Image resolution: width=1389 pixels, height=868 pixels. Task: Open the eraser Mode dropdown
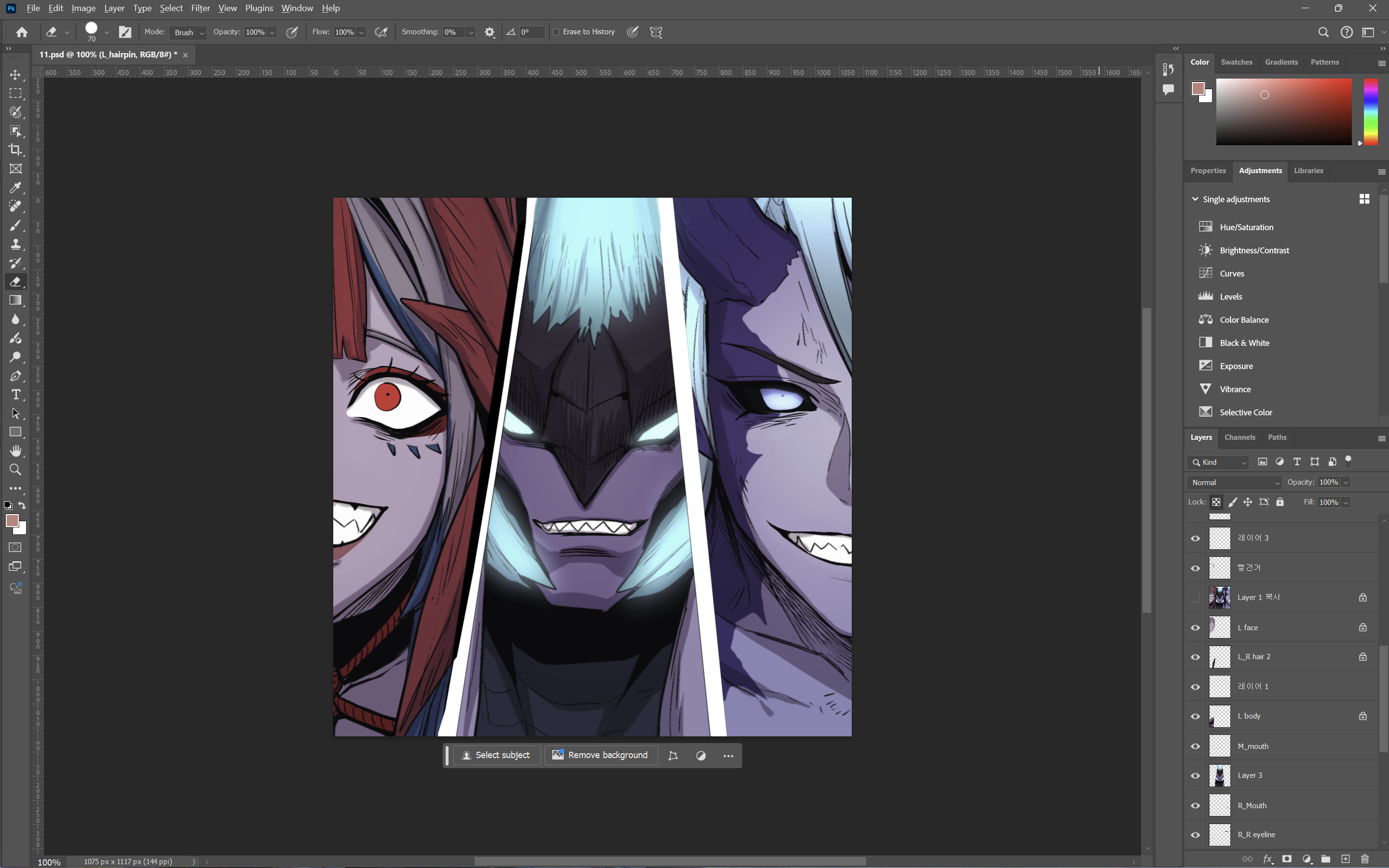pos(188,33)
